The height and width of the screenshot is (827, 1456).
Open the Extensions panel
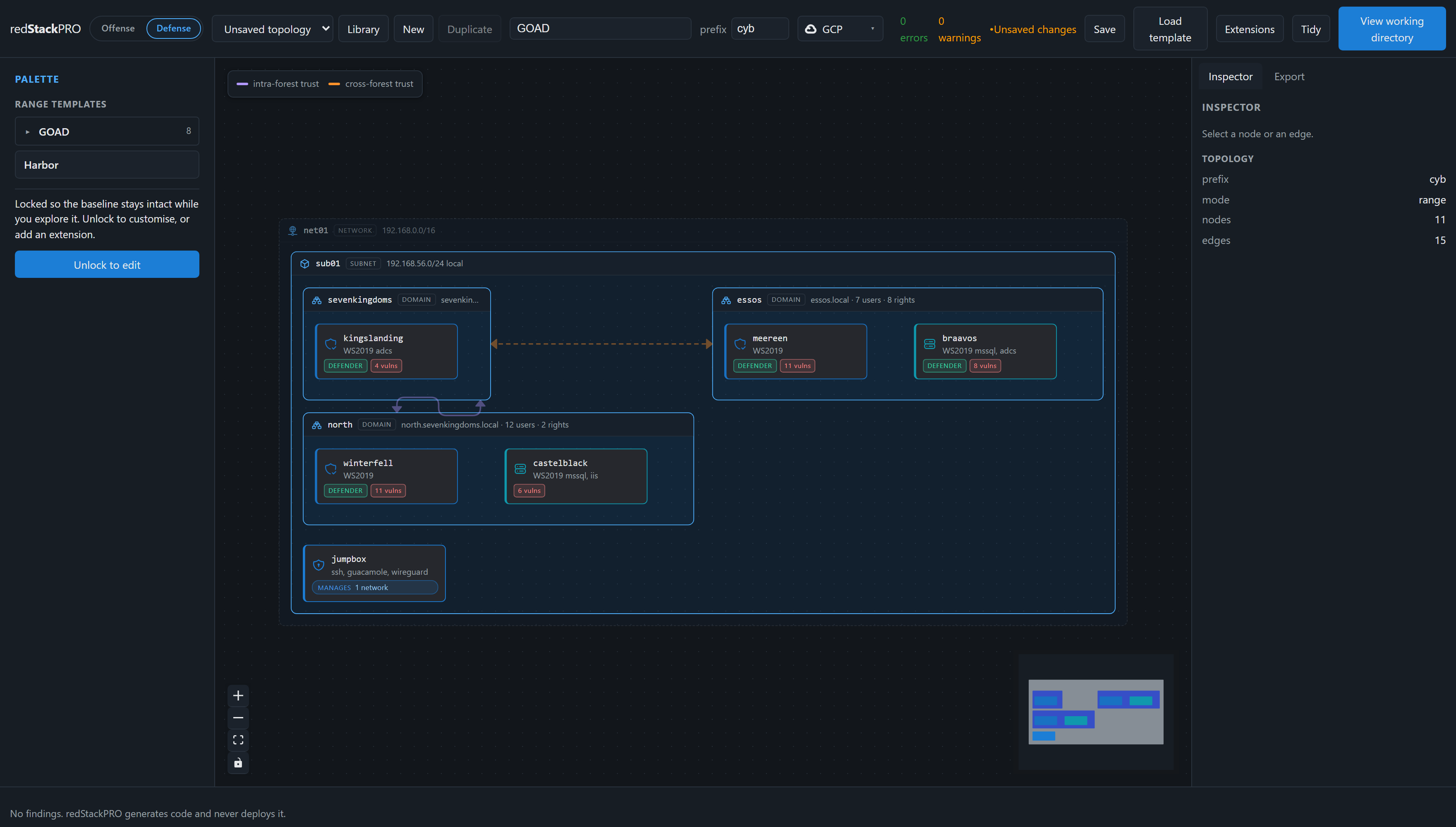point(1249,29)
